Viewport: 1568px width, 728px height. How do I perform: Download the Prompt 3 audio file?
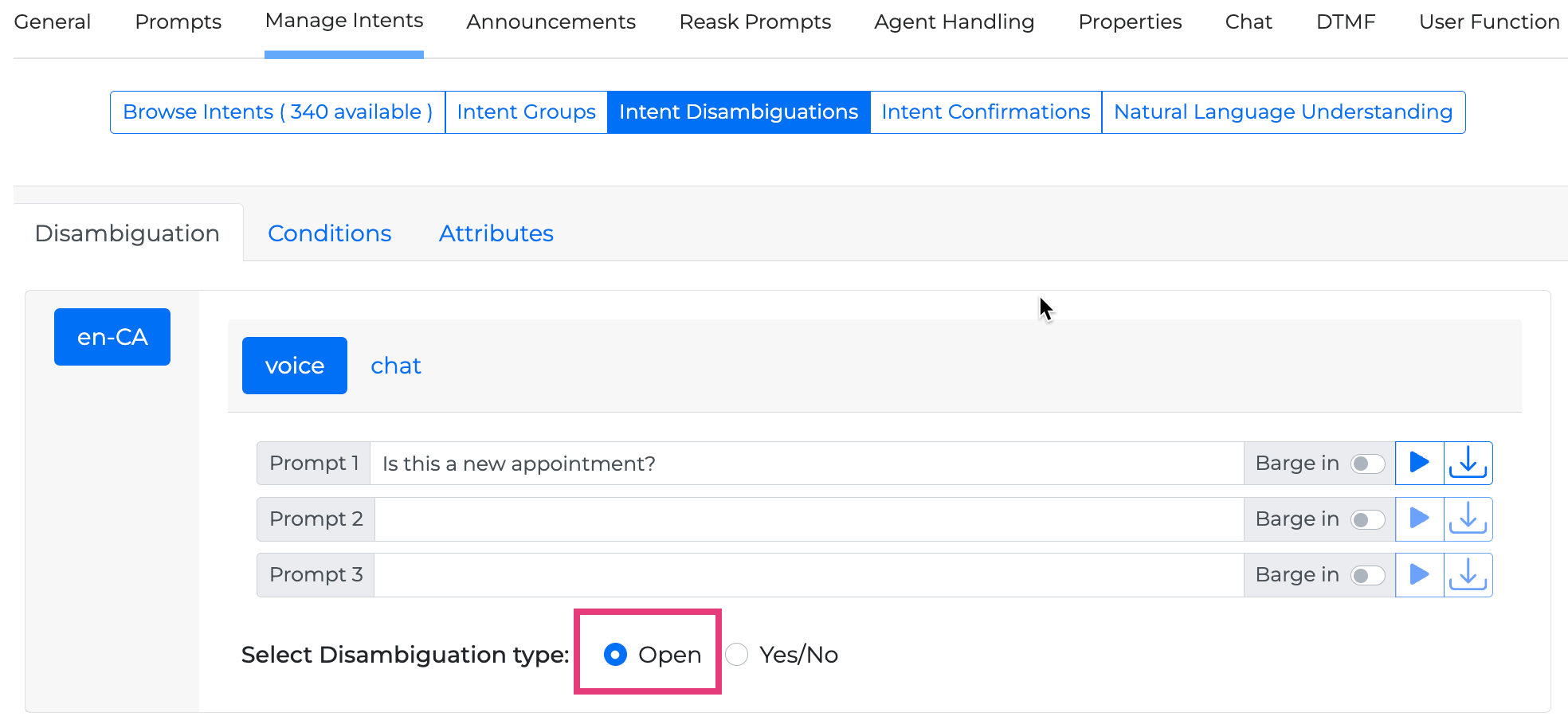click(1468, 574)
